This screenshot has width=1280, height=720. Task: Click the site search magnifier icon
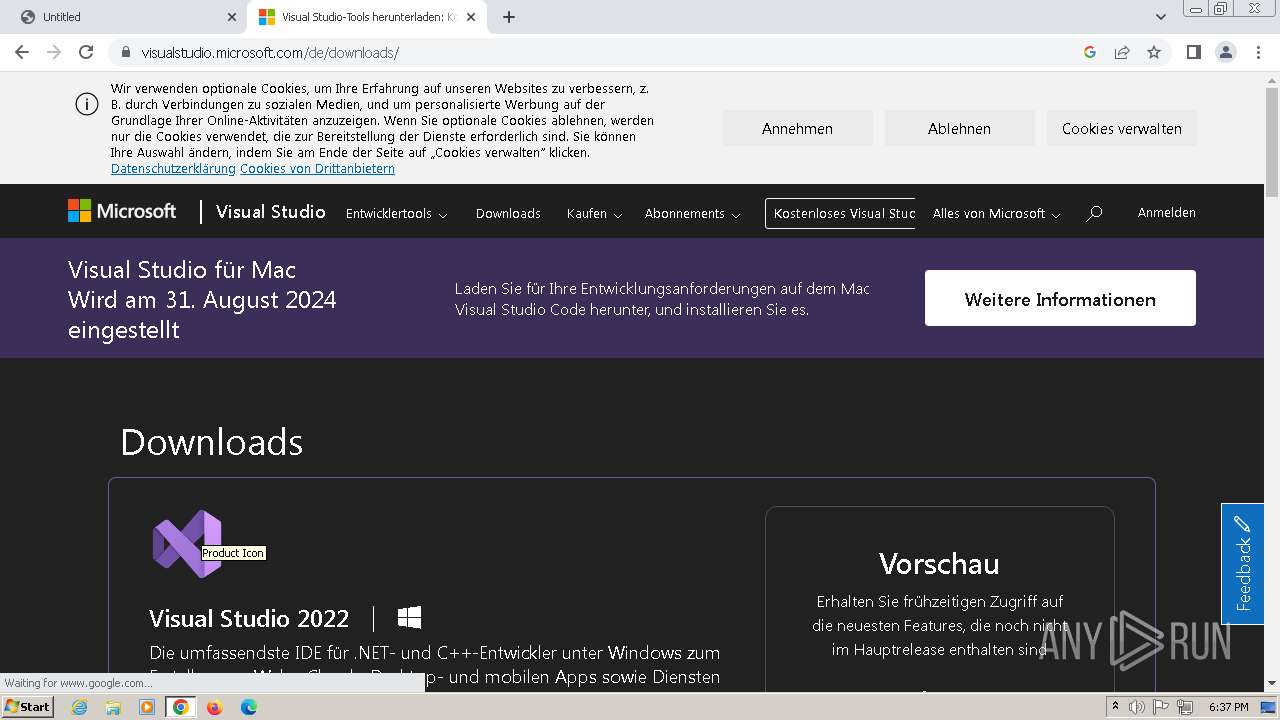pyautogui.click(x=1095, y=213)
